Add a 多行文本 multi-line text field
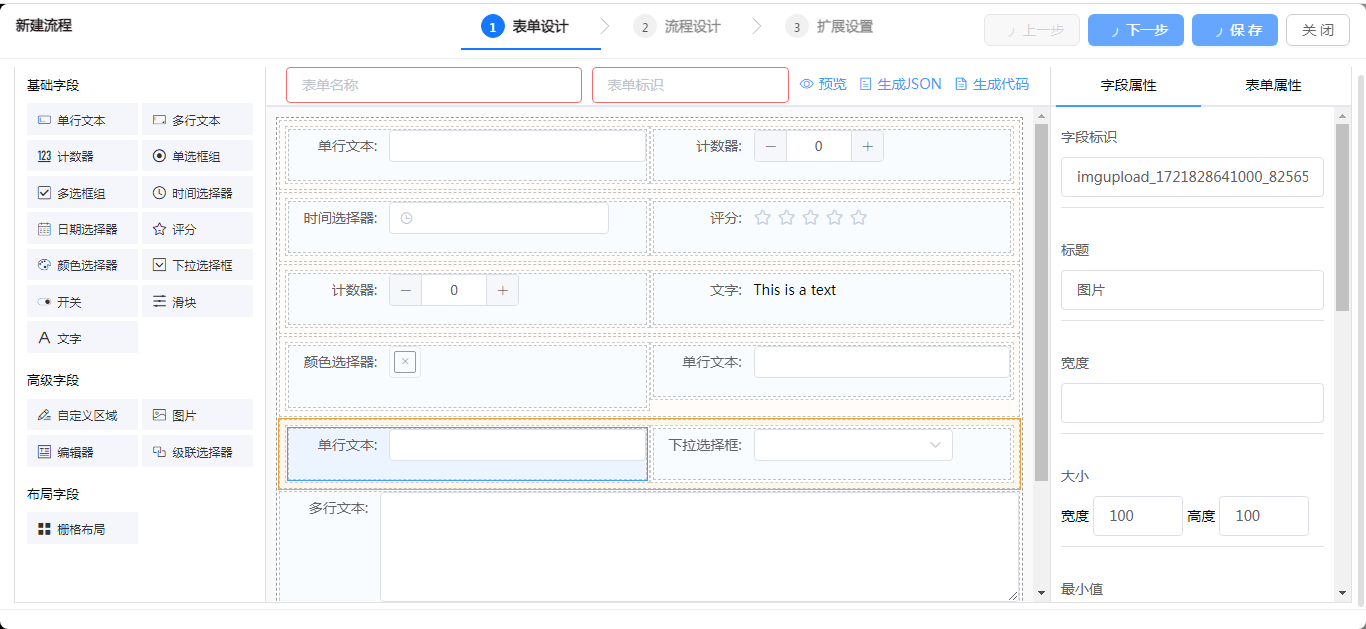The height and width of the screenshot is (629, 1366). (x=197, y=120)
